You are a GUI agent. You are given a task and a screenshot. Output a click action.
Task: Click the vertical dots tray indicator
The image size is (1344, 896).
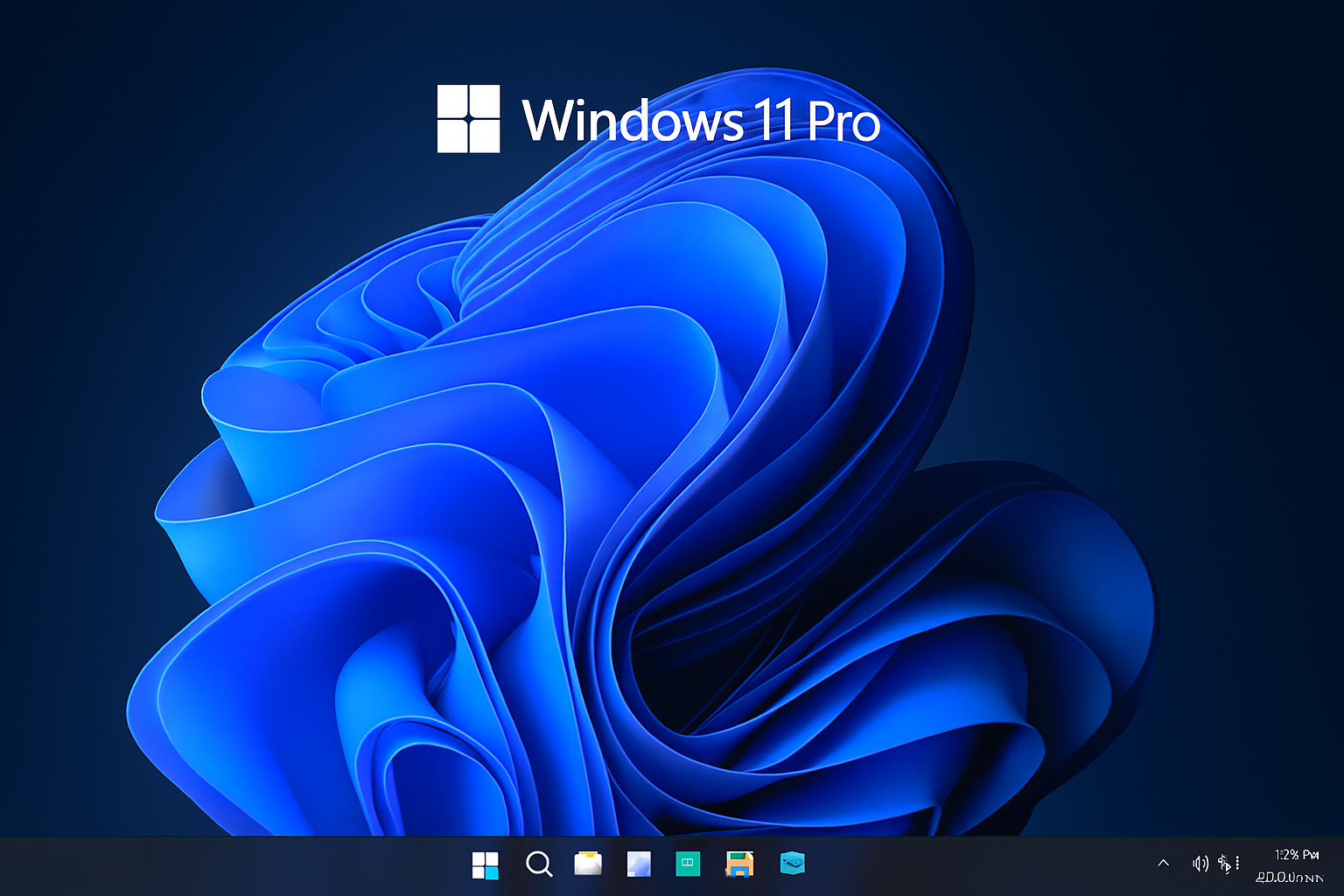pyautogui.click(x=1238, y=864)
